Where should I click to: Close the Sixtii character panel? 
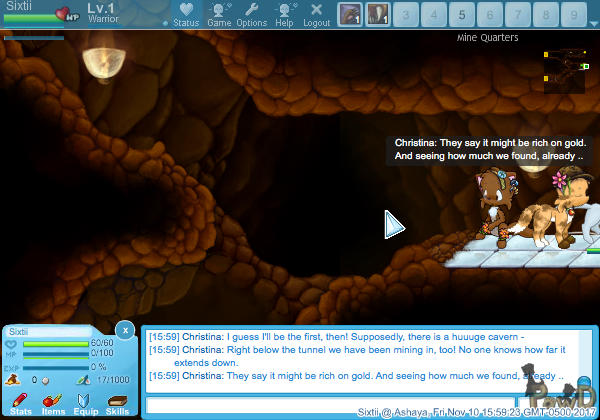pos(124,329)
